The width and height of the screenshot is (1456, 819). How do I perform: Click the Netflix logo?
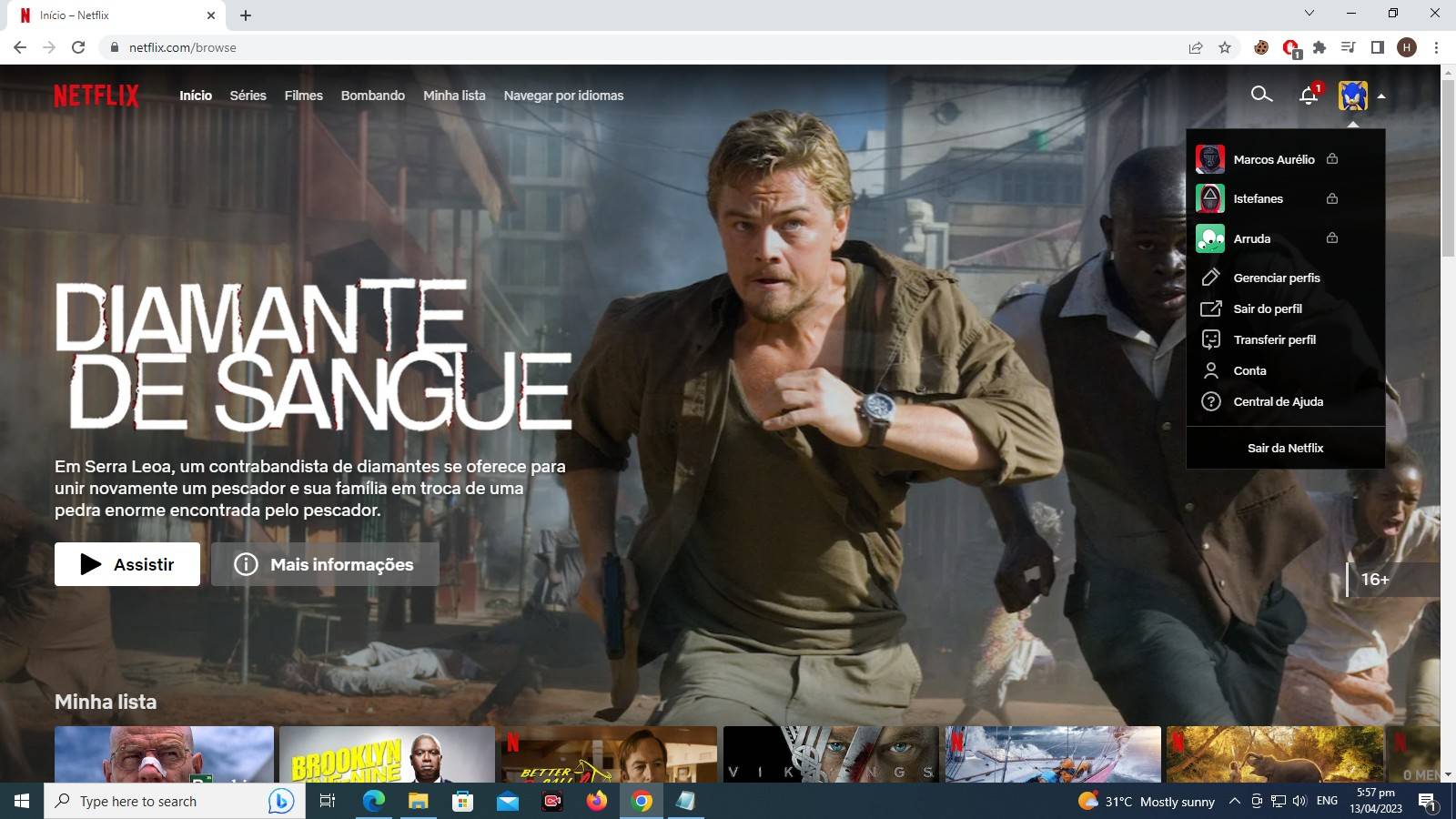pos(96,96)
